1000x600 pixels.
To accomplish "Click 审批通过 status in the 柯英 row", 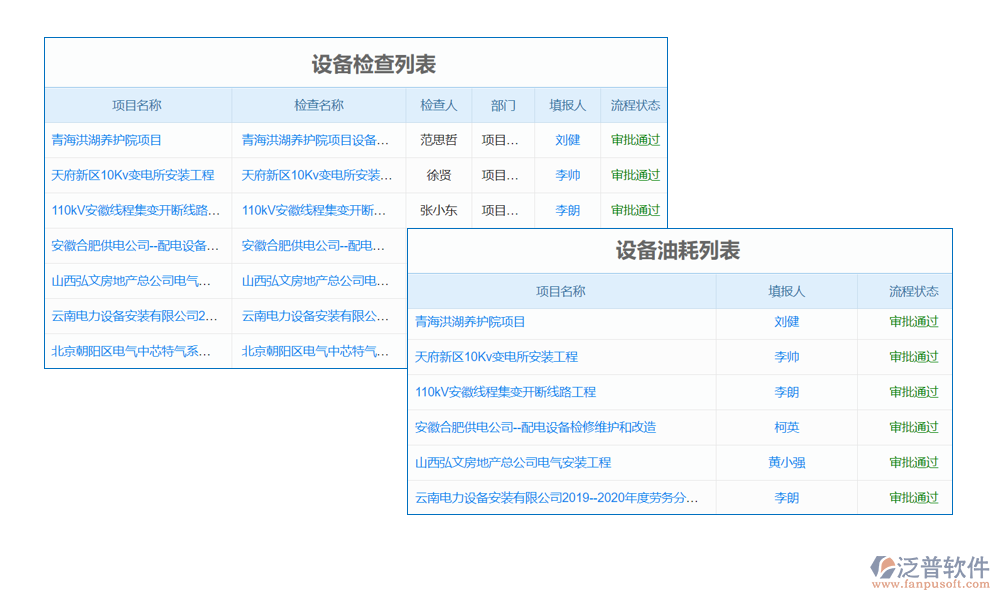I will click(x=914, y=427).
